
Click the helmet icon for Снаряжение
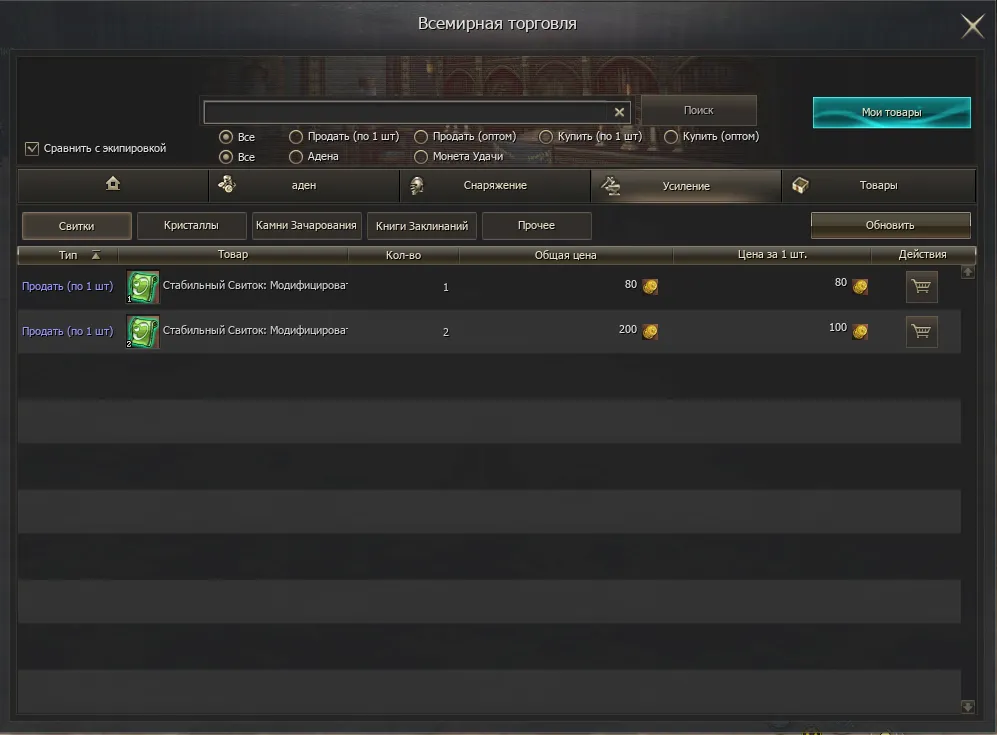[416, 185]
